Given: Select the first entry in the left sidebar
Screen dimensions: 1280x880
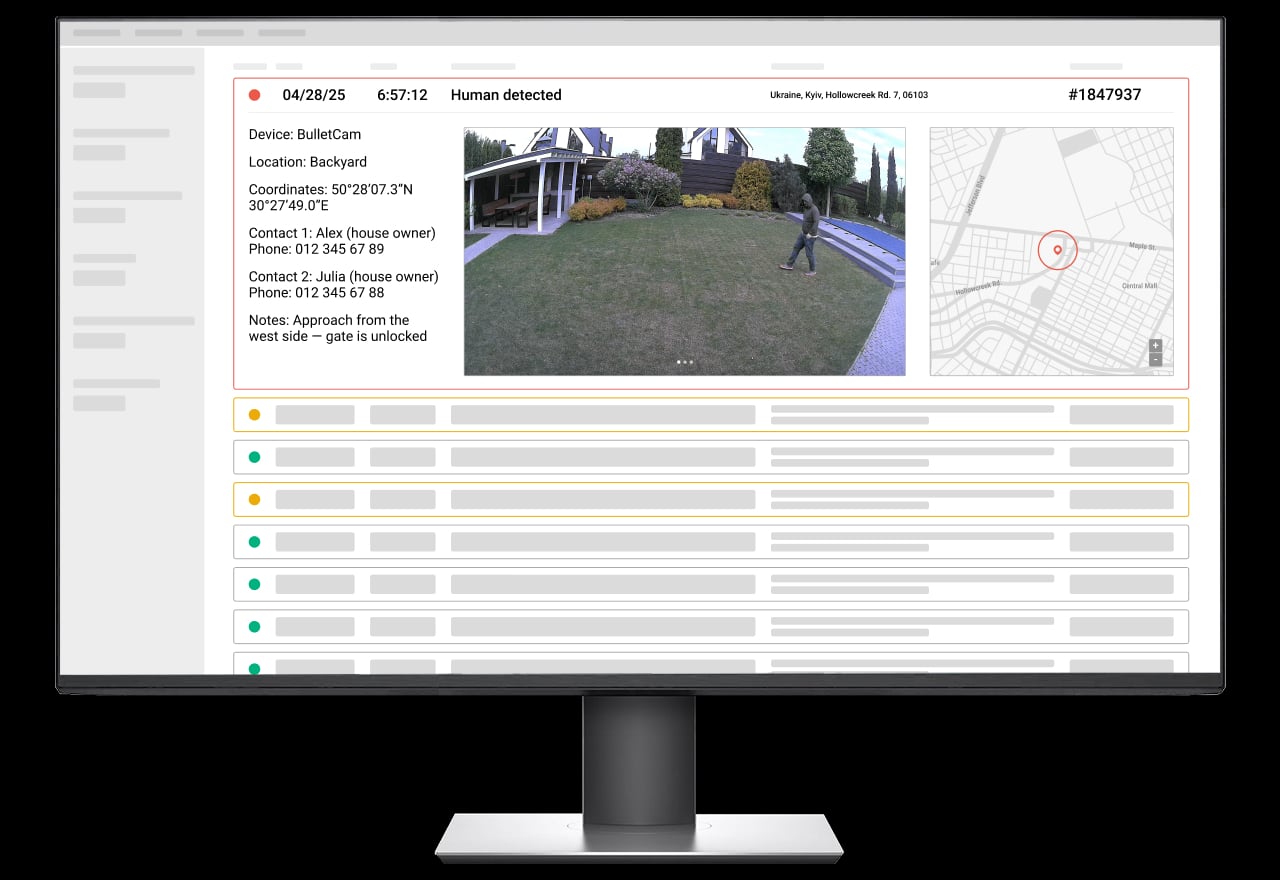Looking at the screenshot, I should [133, 71].
